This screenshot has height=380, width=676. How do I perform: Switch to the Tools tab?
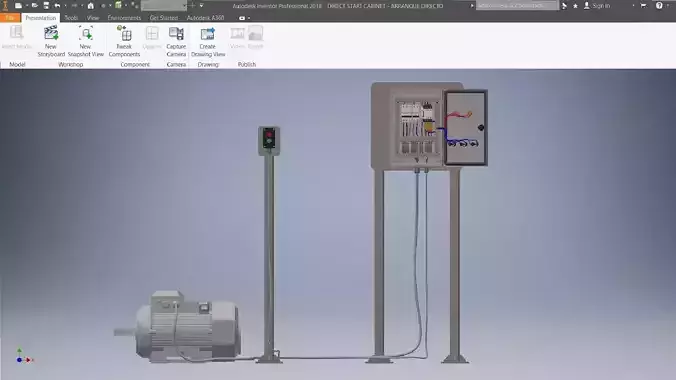click(x=71, y=18)
